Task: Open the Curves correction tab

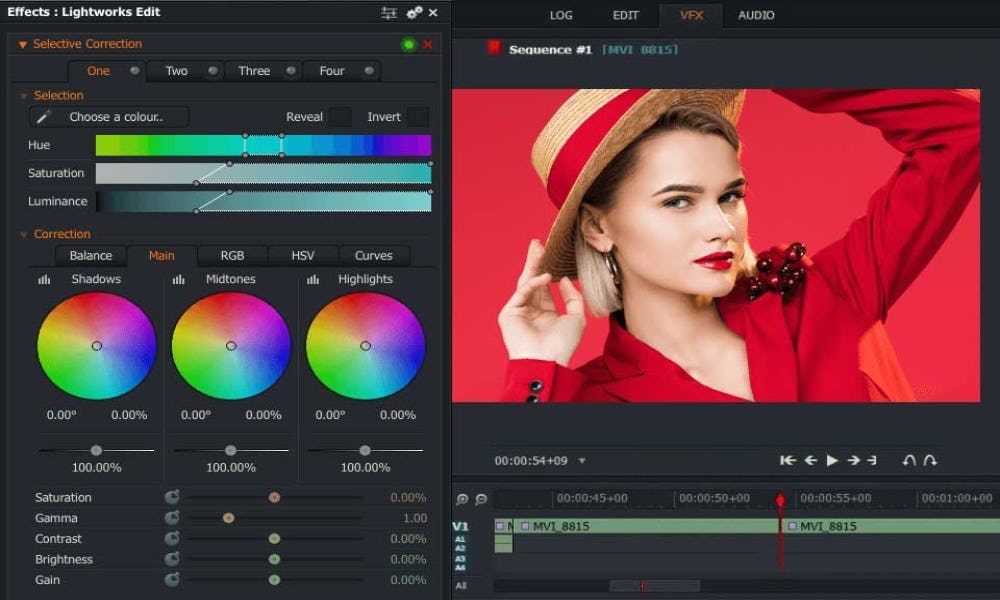Action: coord(373,256)
